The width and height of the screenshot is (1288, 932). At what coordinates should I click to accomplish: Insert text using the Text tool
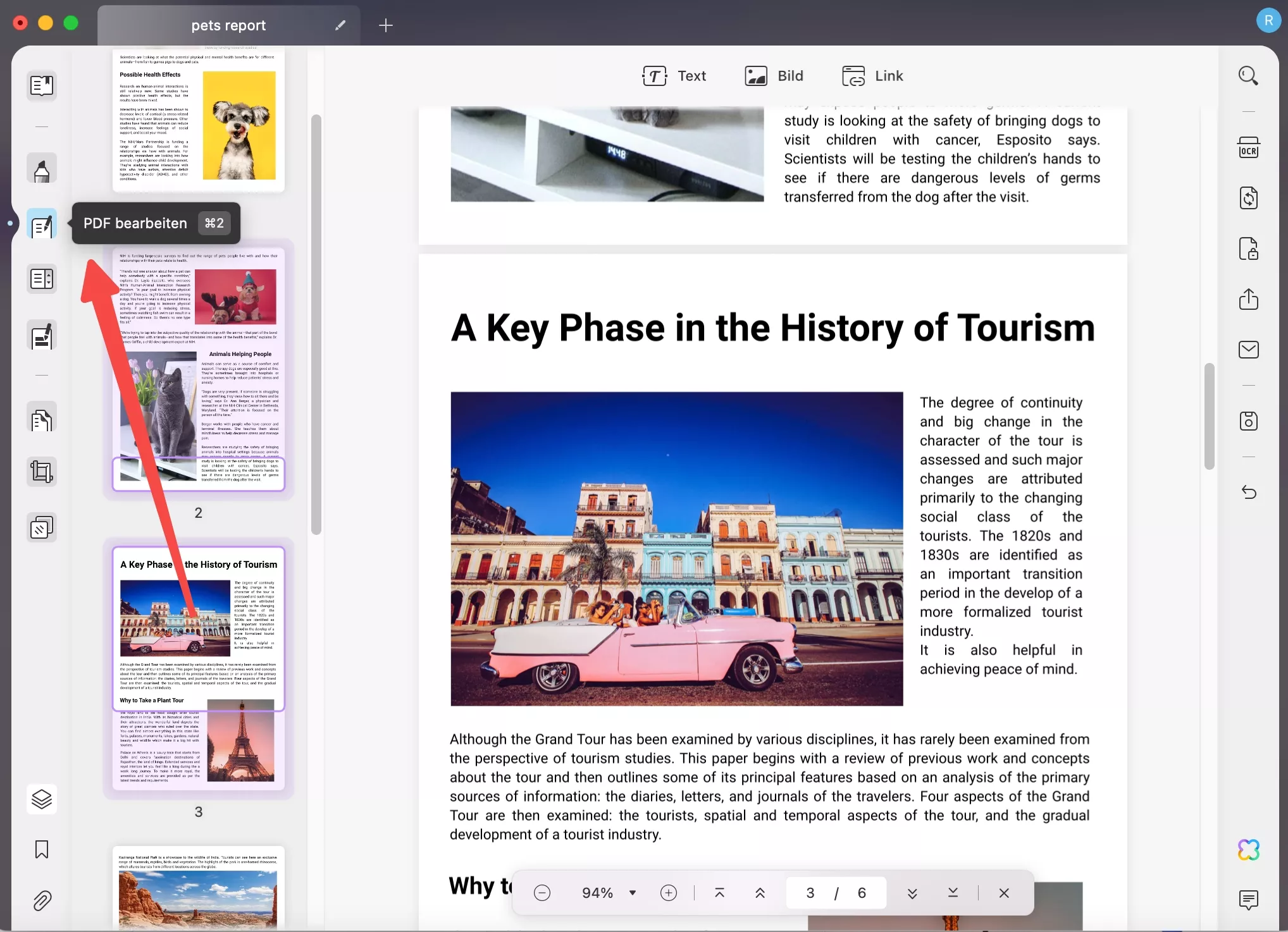(675, 75)
